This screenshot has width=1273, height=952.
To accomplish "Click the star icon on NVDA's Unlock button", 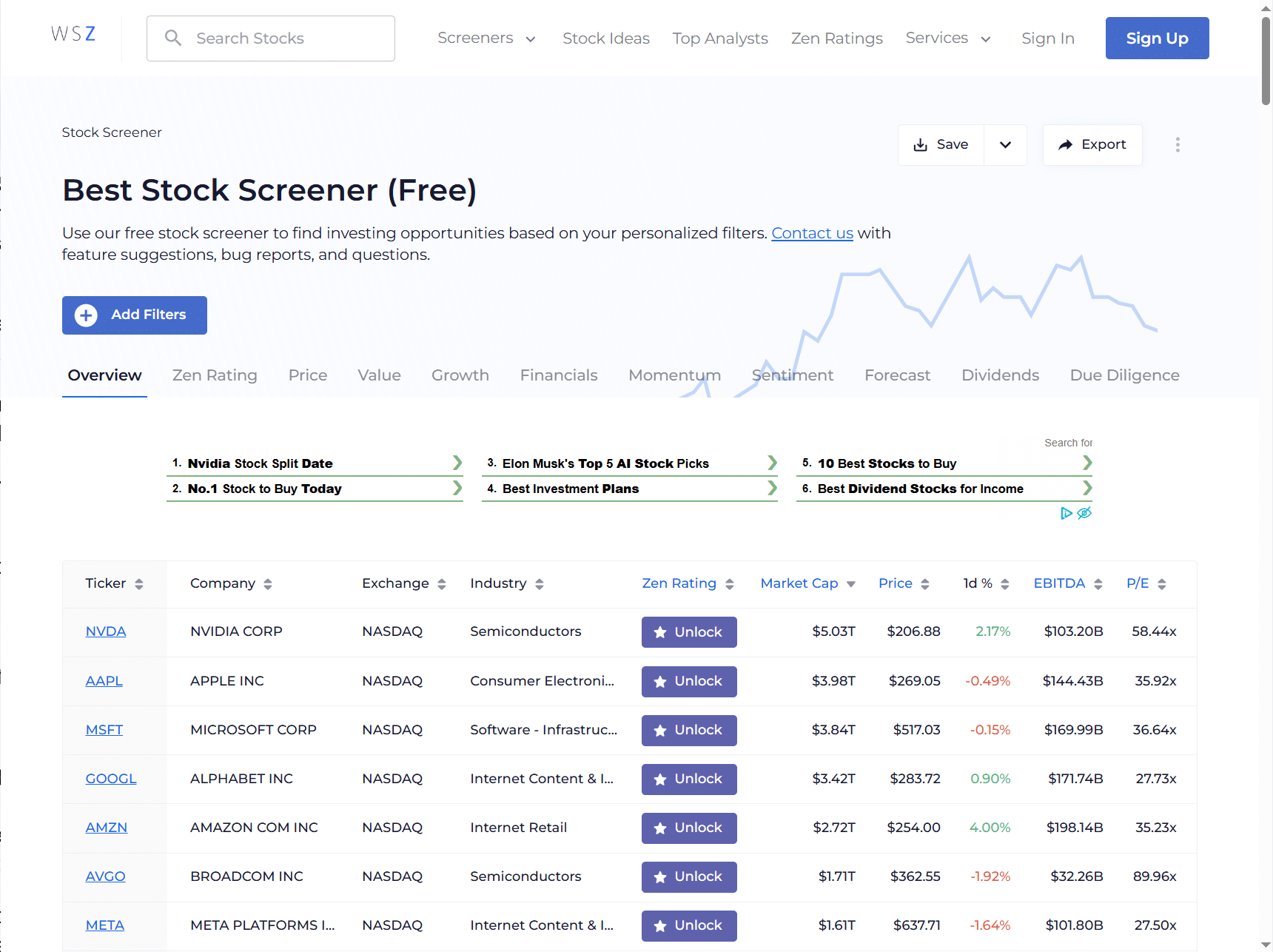I will point(660,631).
